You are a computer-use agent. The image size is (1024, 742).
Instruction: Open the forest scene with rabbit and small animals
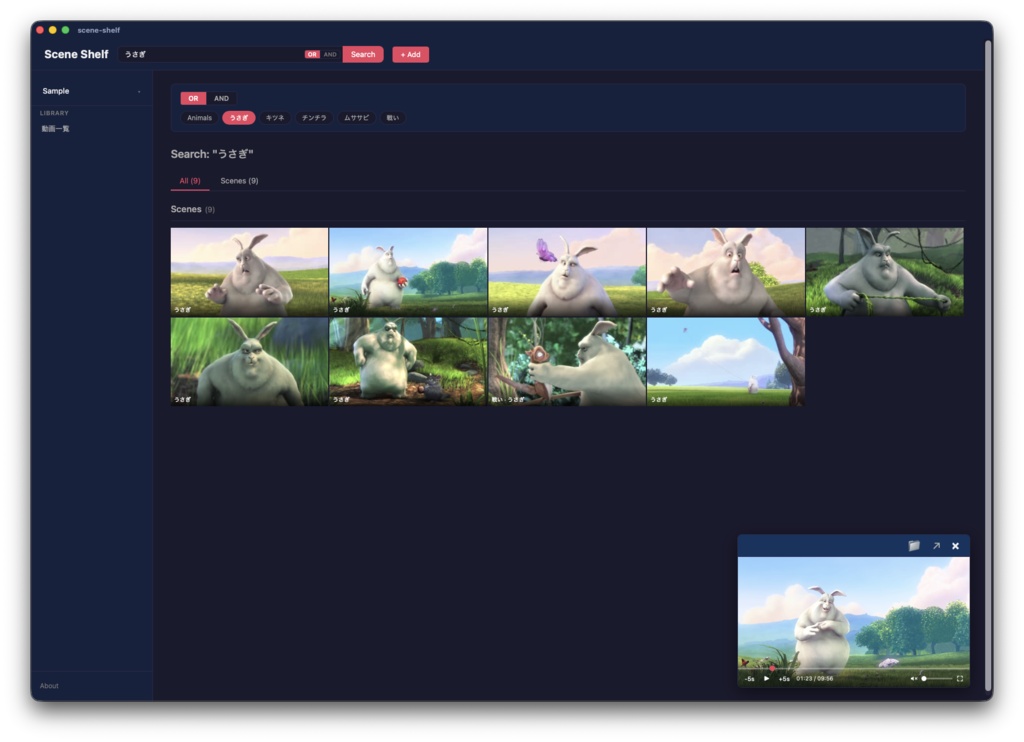408,362
